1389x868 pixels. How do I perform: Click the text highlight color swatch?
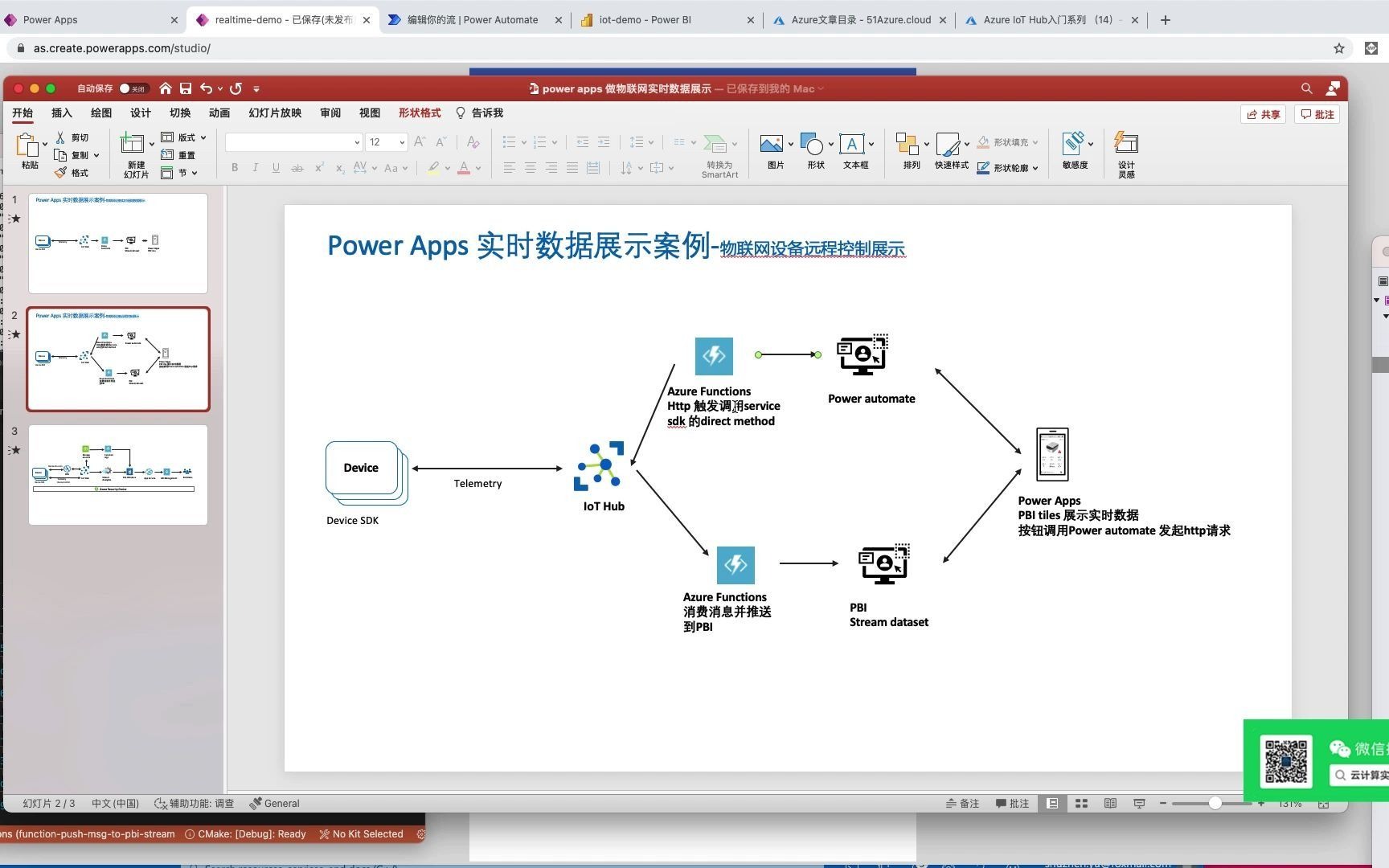pyautogui.click(x=433, y=168)
